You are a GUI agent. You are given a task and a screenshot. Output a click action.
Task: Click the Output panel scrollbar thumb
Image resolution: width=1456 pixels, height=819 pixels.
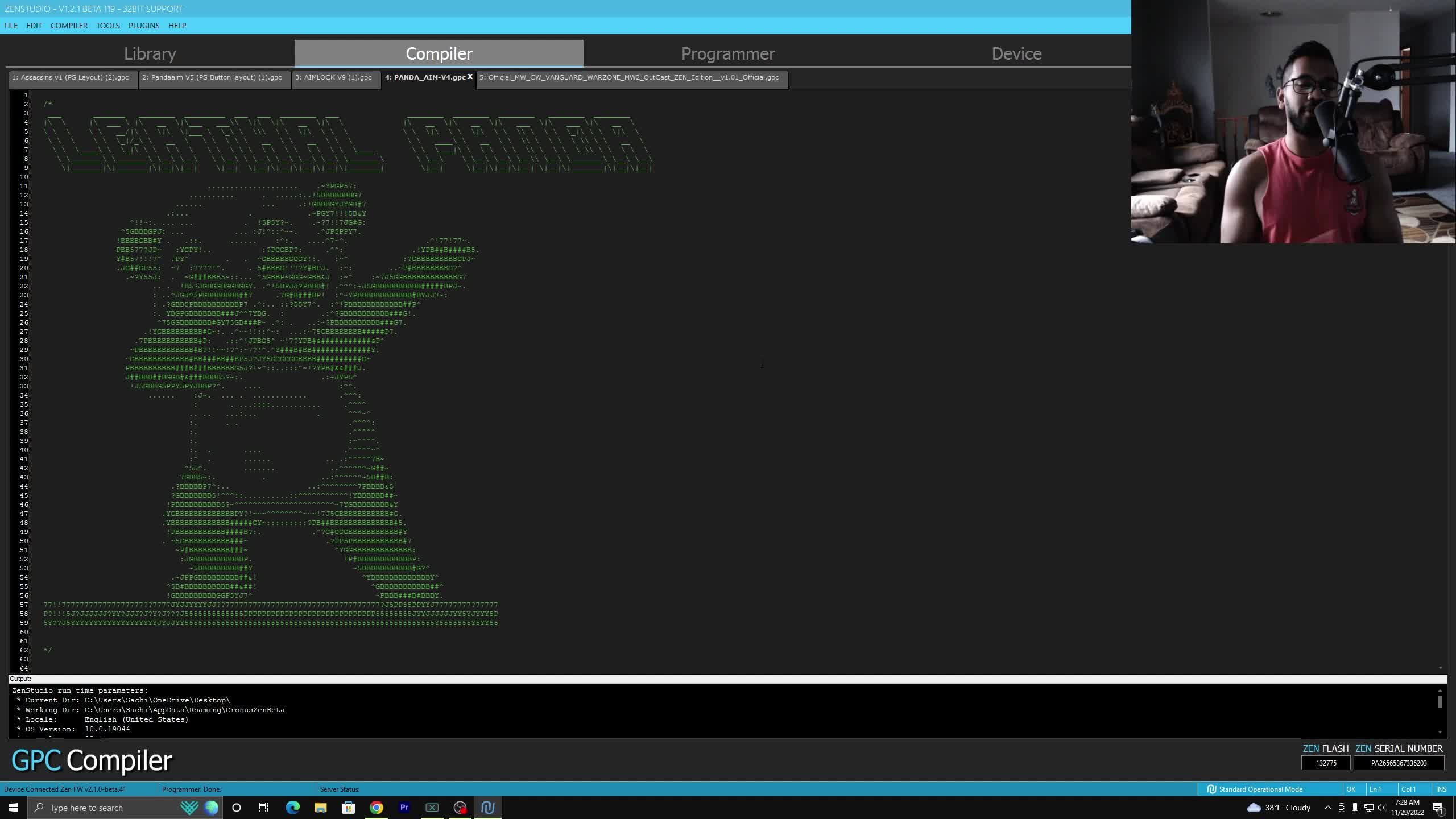1440,702
